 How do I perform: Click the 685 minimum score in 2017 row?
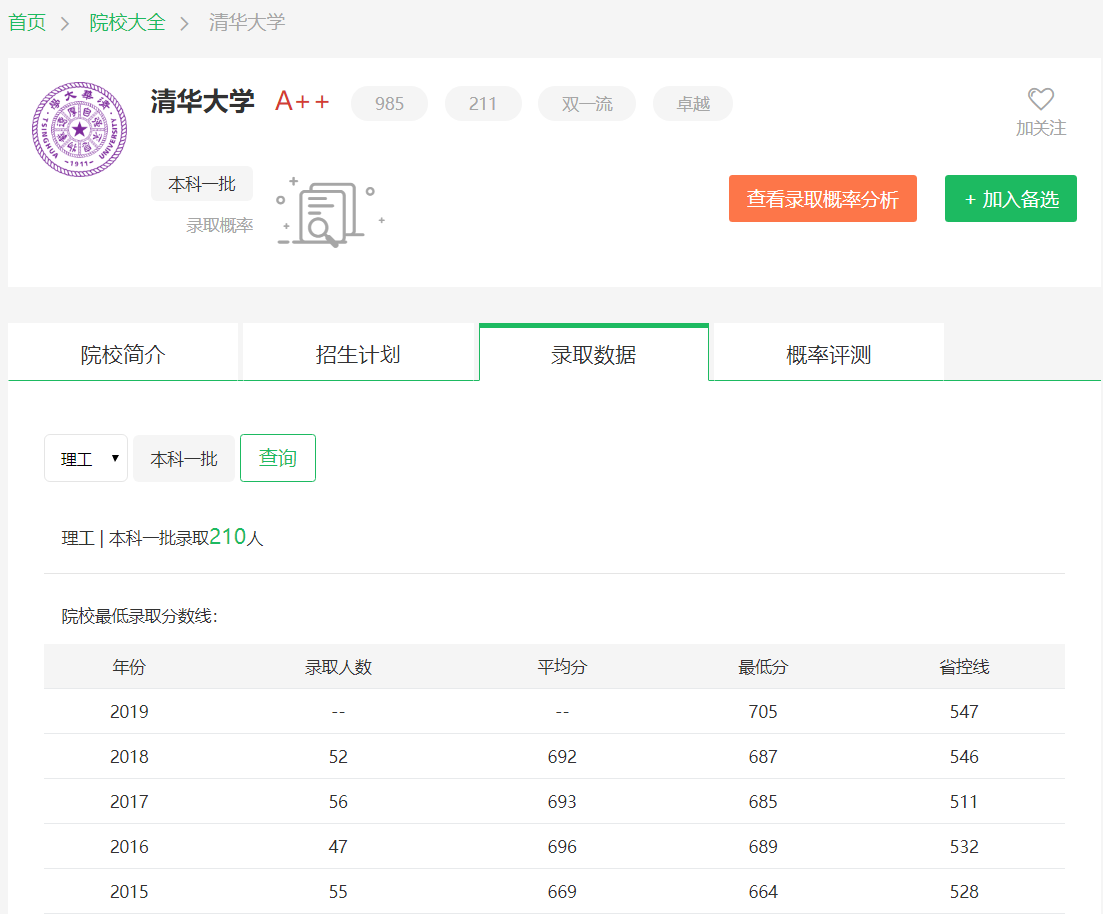763,801
